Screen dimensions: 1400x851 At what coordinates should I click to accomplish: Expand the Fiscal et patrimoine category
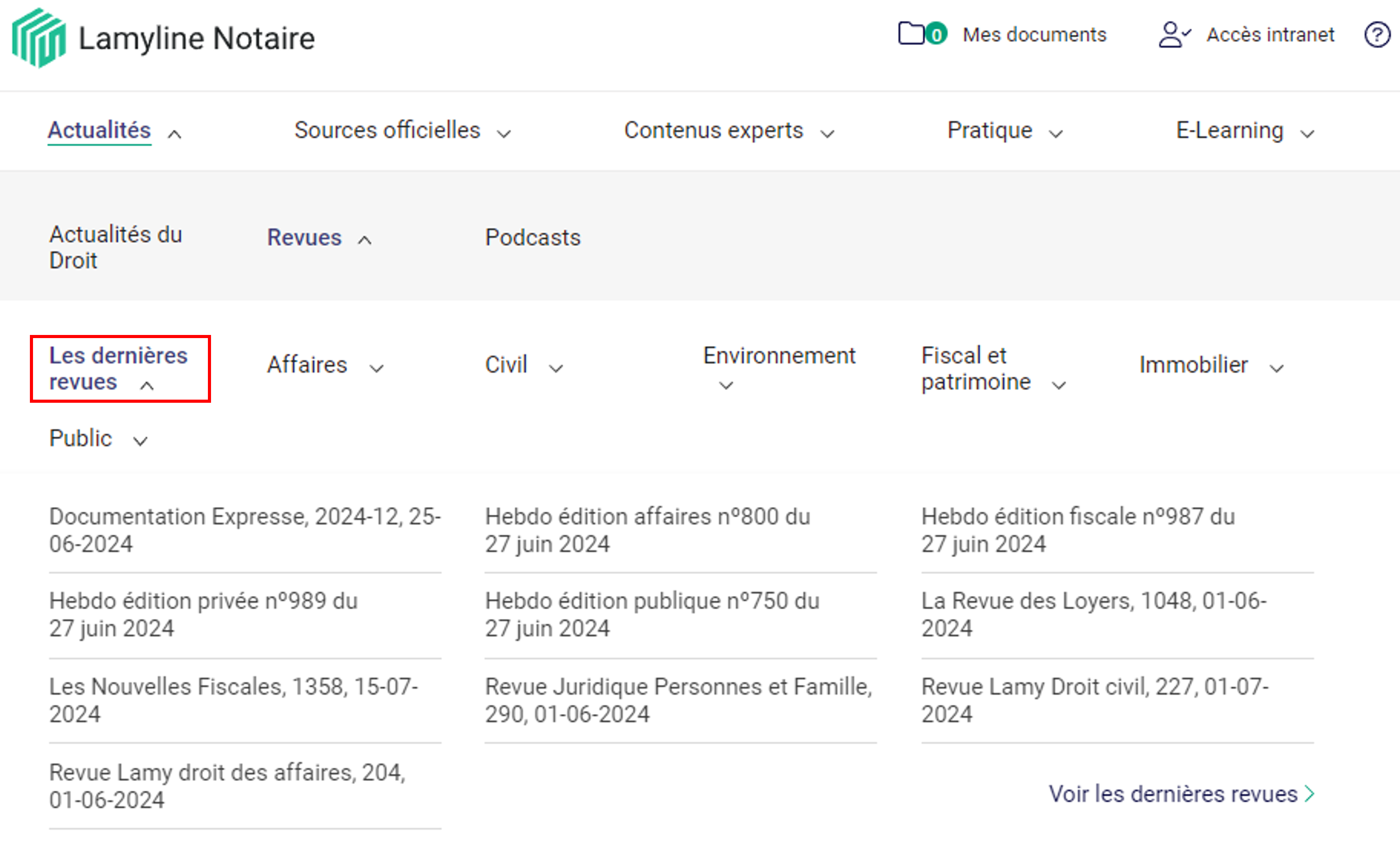click(1059, 385)
